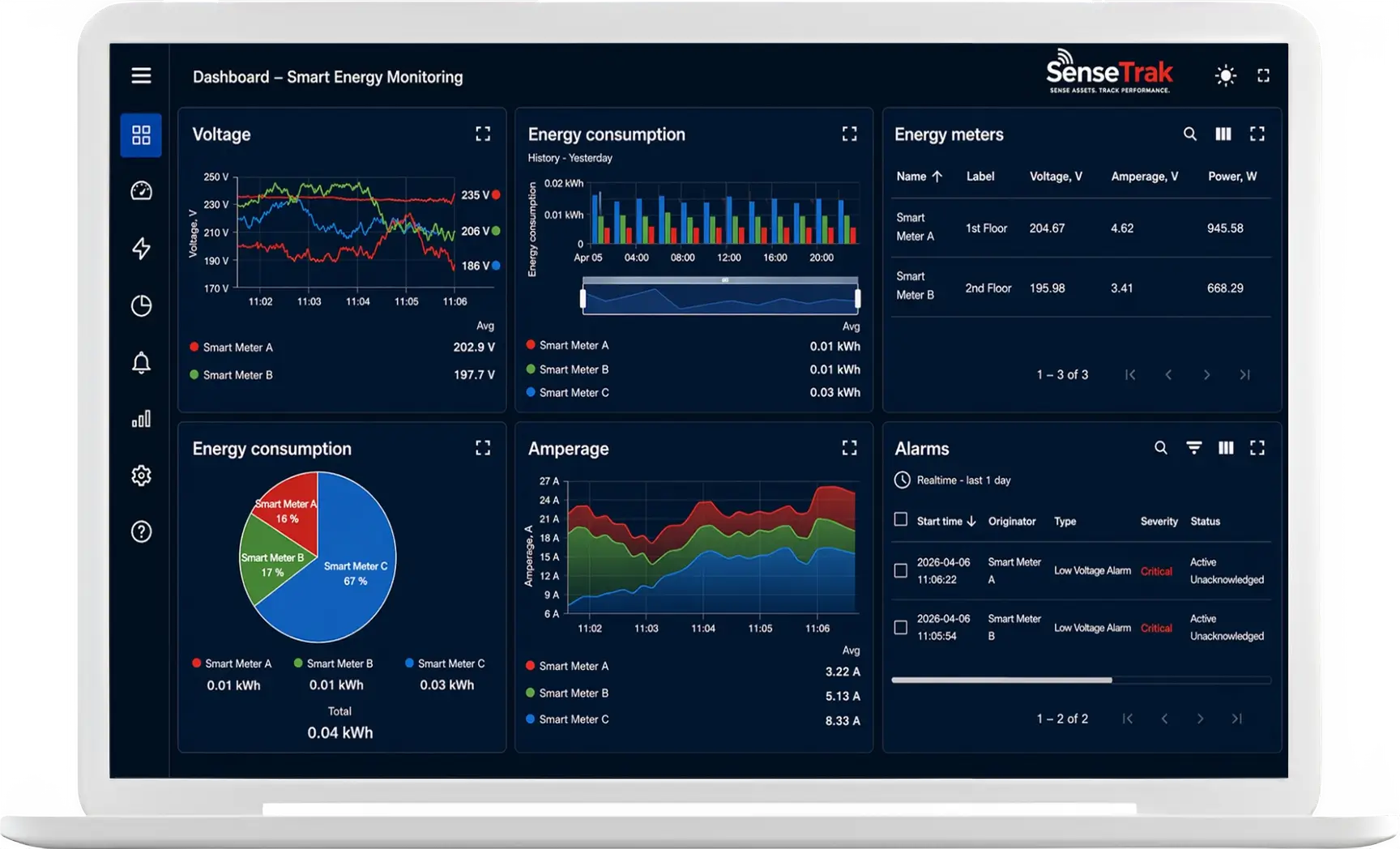Sort Energy meters by Power, W column
The width and height of the screenshot is (1400, 849).
[x=1232, y=176]
